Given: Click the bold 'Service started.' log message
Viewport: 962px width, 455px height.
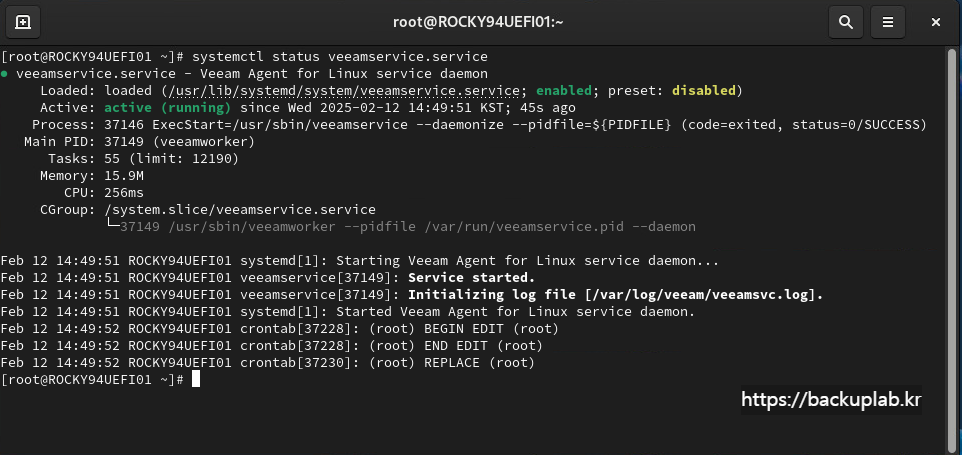Looking at the screenshot, I should pos(472,278).
